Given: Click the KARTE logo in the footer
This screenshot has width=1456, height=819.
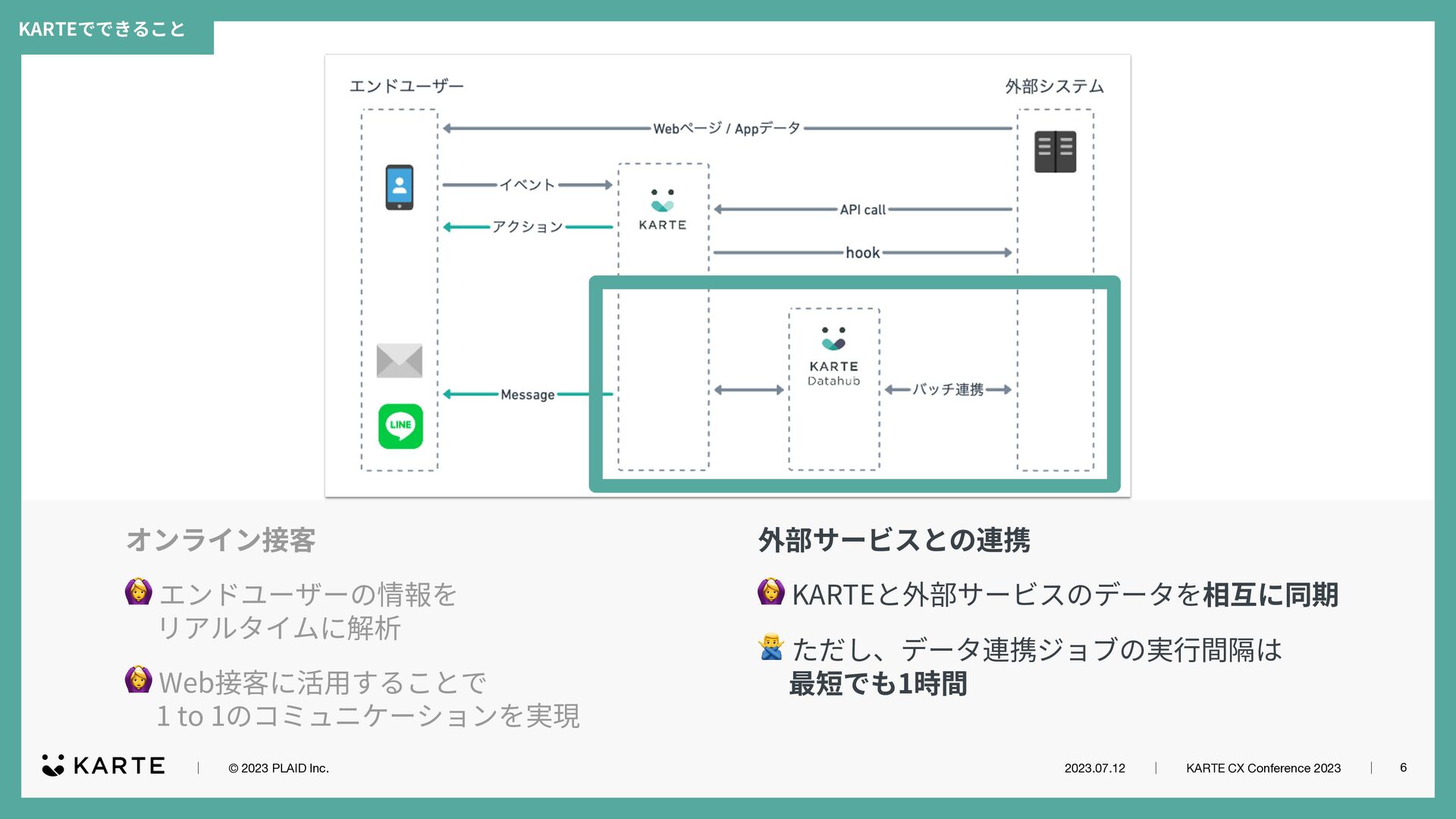Looking at the screenshot, I should pyautogui.click(x=104, y=766).
